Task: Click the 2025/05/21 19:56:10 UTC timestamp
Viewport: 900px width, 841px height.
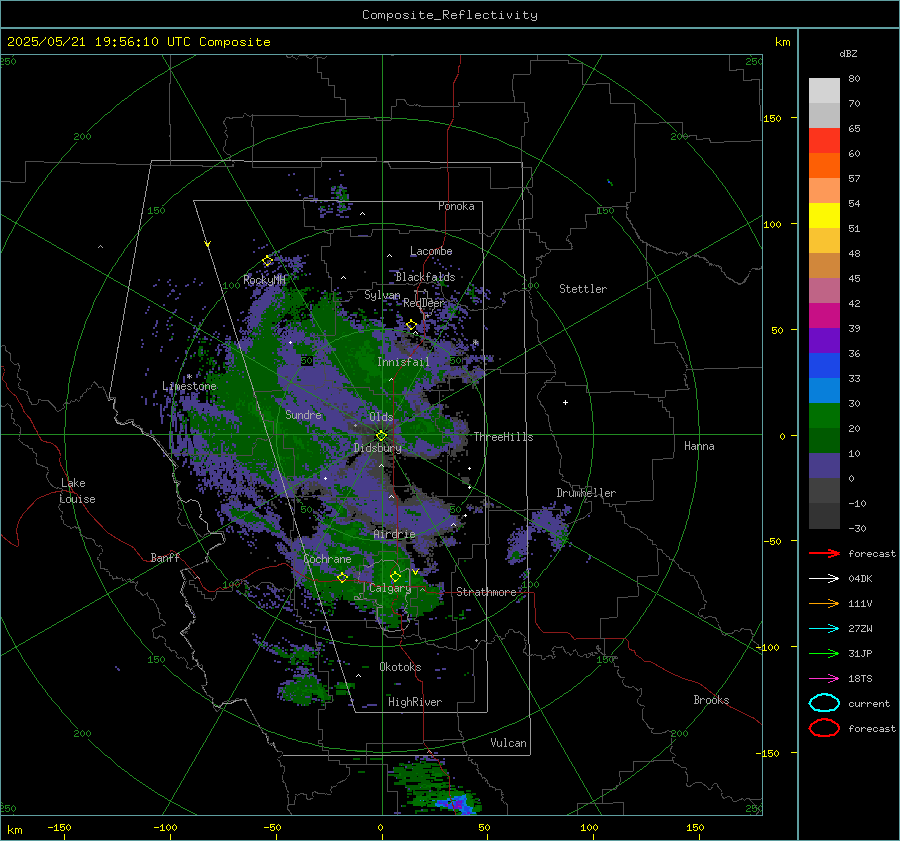Action: 138,42
